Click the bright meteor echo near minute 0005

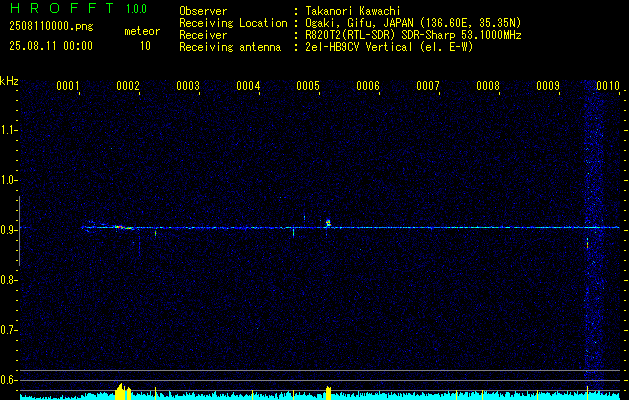(328, 223)
